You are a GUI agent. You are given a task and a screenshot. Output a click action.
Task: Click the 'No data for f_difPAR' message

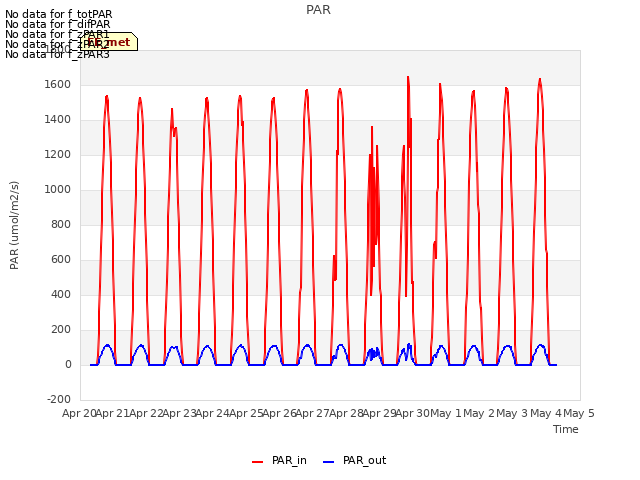58,24
